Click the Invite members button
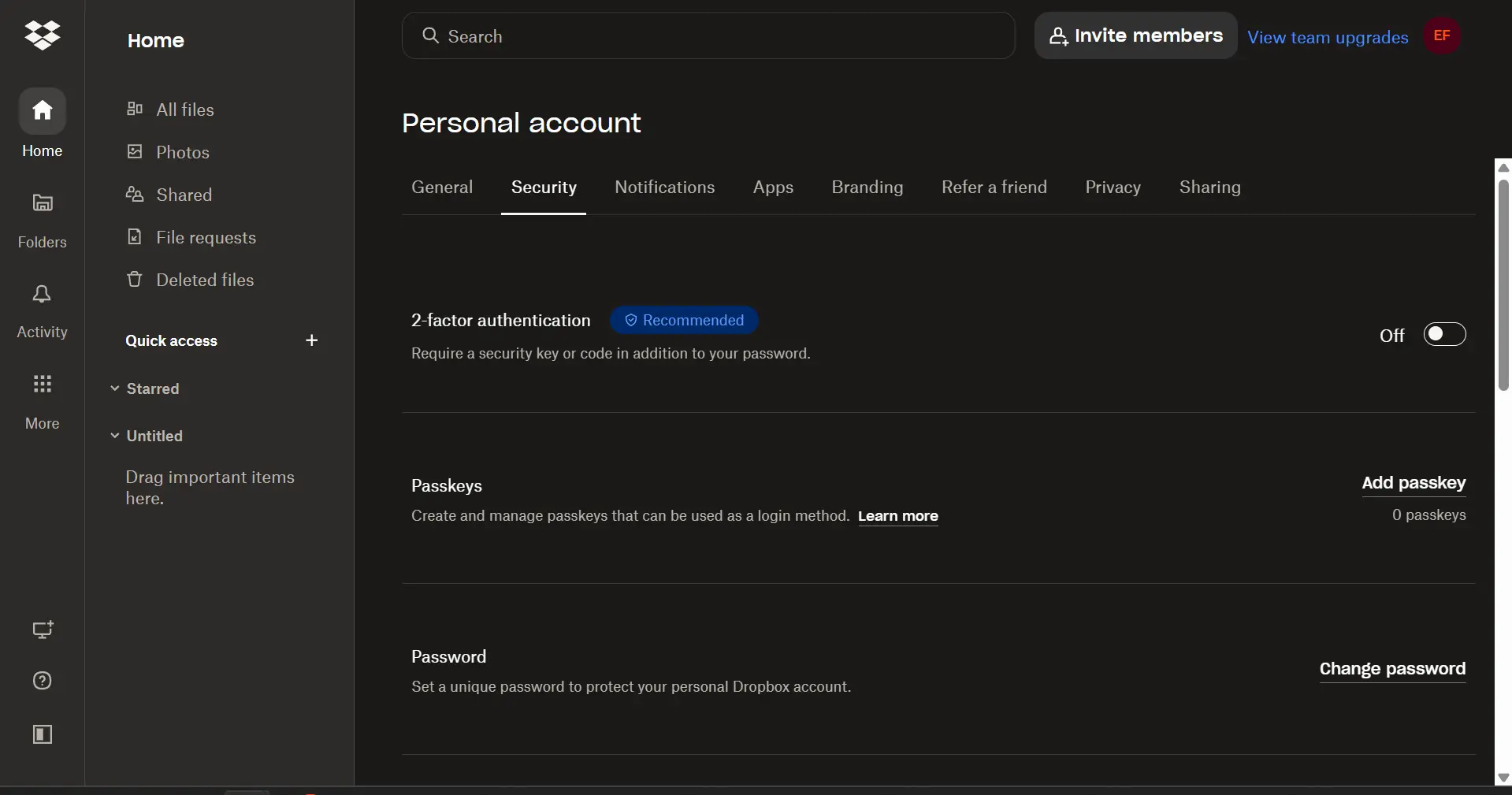Viewport: 1512px width, 795px height. point(1136,35)
